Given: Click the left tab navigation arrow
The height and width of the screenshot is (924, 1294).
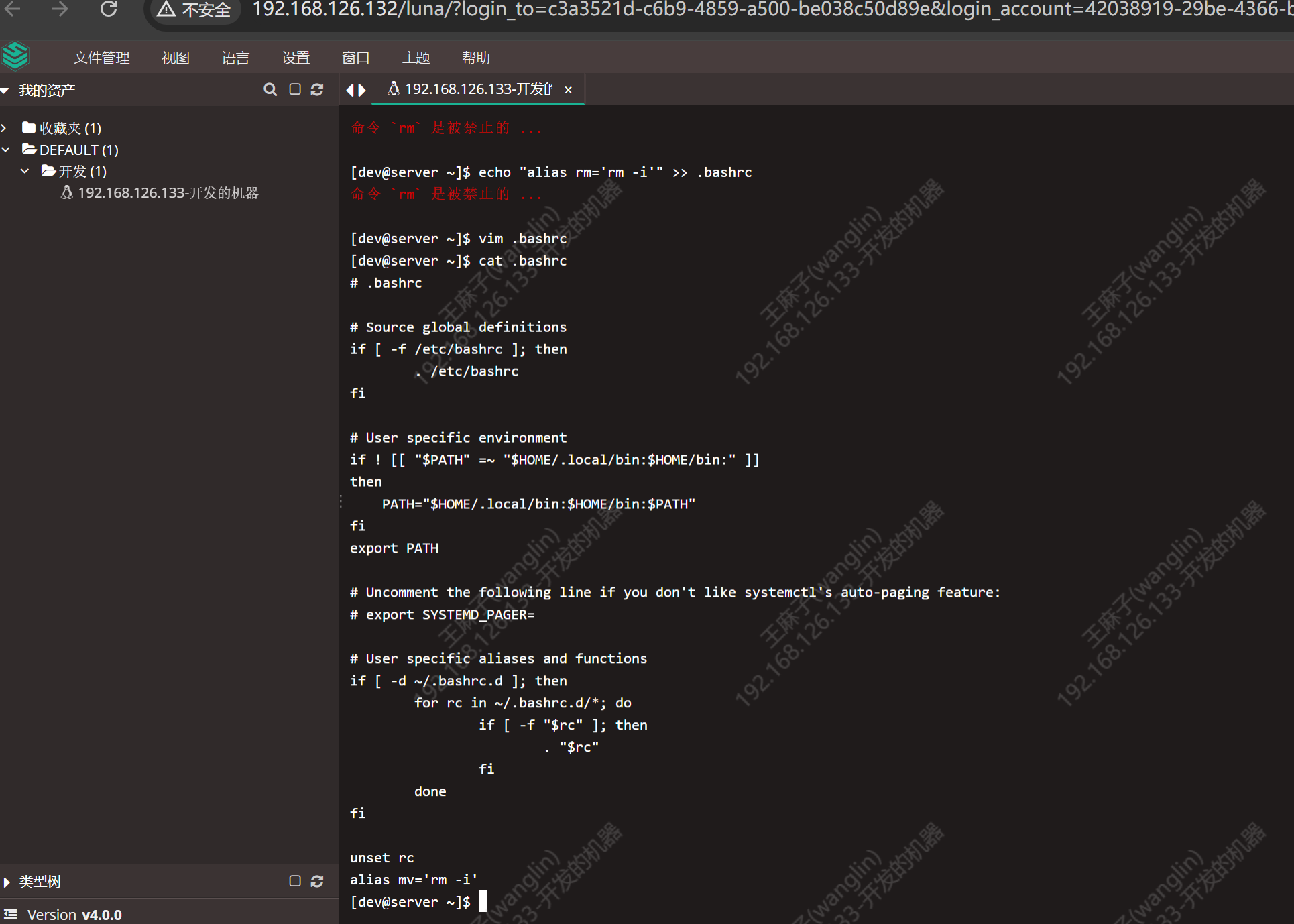Looking at the screenshot, I should click(349, 90).
